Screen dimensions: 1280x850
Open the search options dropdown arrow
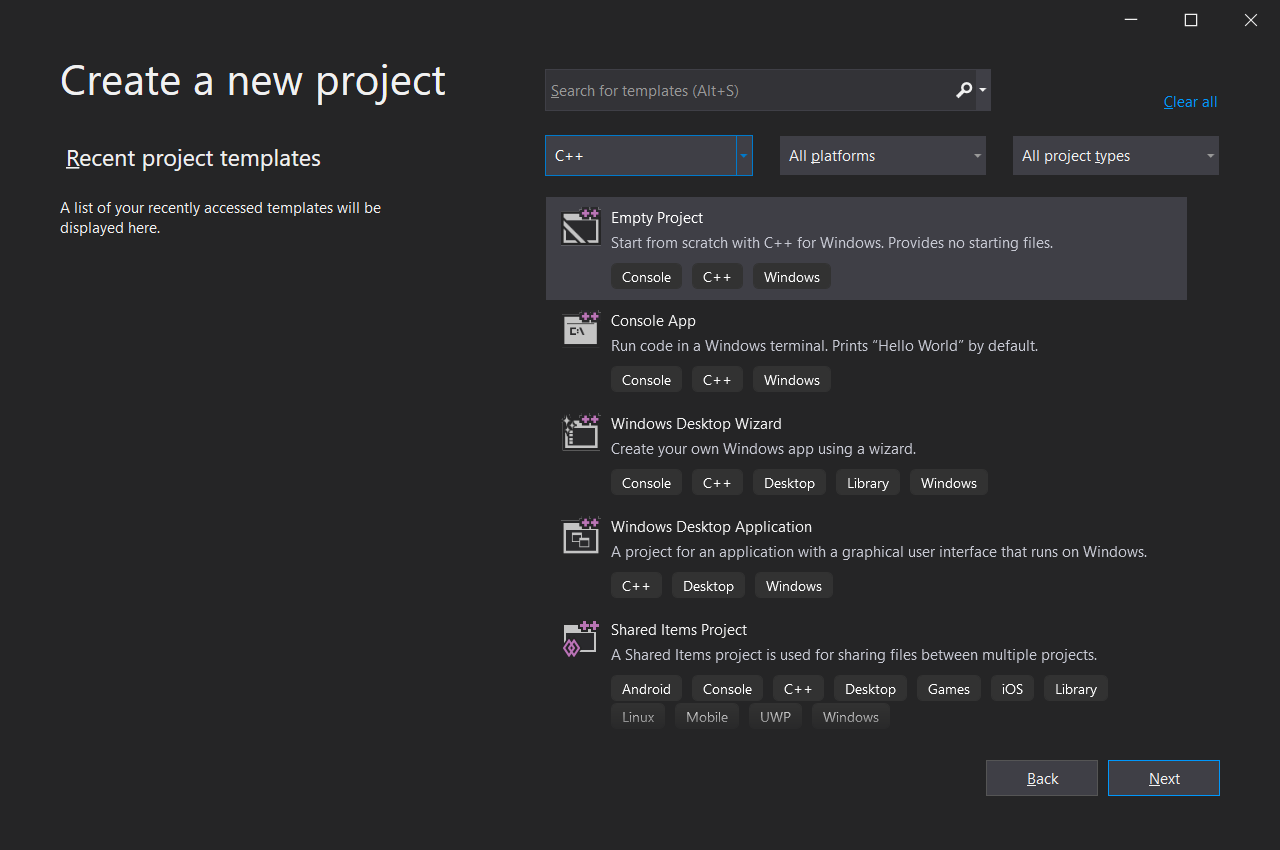983,91
